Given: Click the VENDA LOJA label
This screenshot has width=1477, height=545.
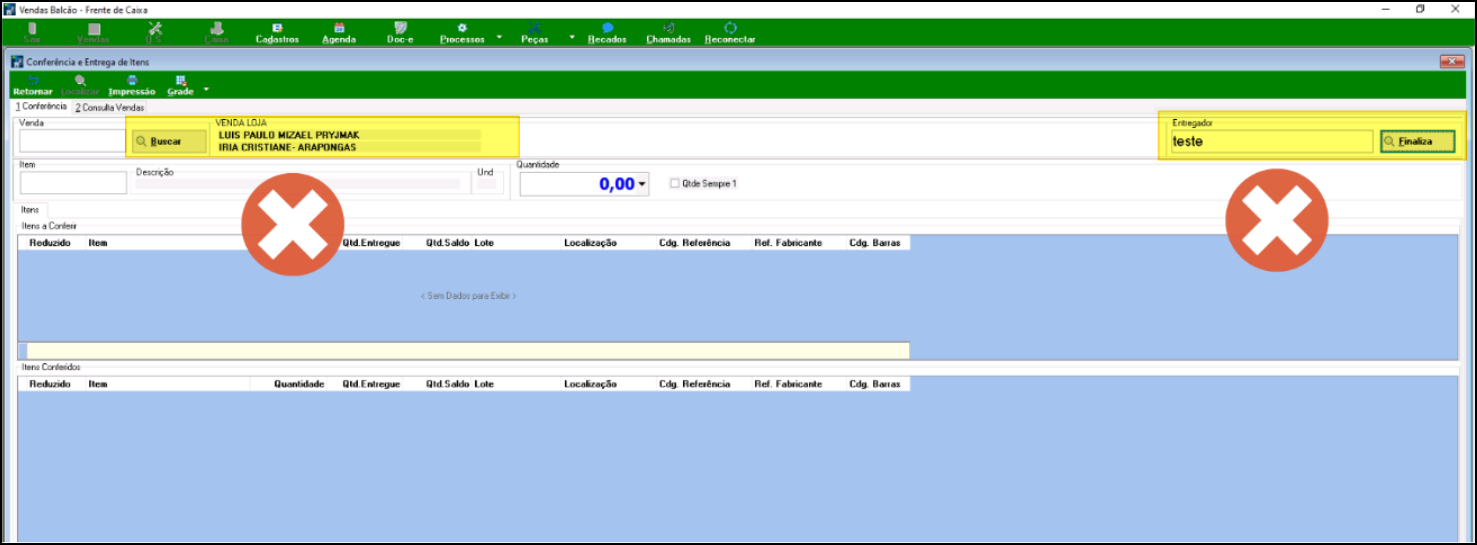Looking at the screenshot, I should (241, 123).
